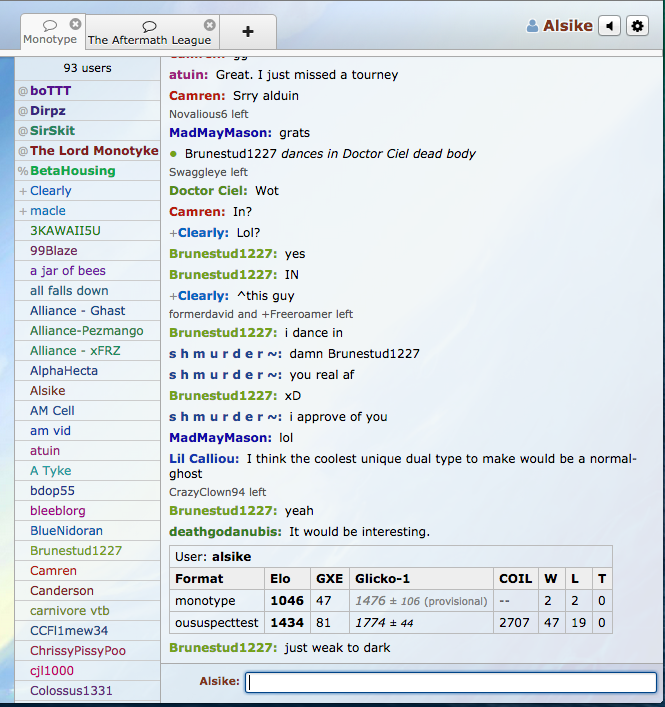The height and width of the screenshot is (707, 665).
Task: Click the COIL value 2707
Action: pyautogui.click(x=514, y=623)
